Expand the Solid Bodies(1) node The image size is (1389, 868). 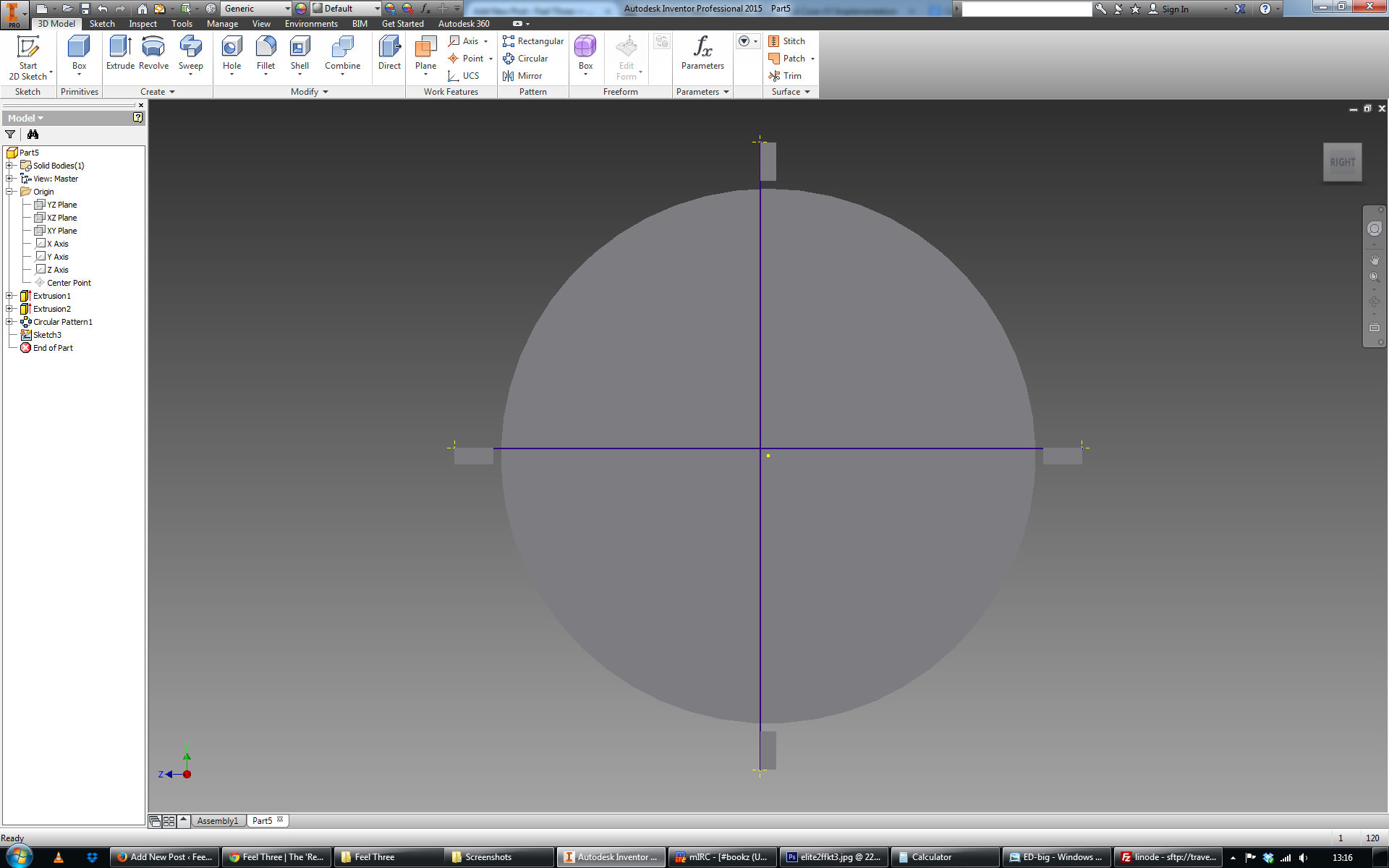(x=9, y=166)
